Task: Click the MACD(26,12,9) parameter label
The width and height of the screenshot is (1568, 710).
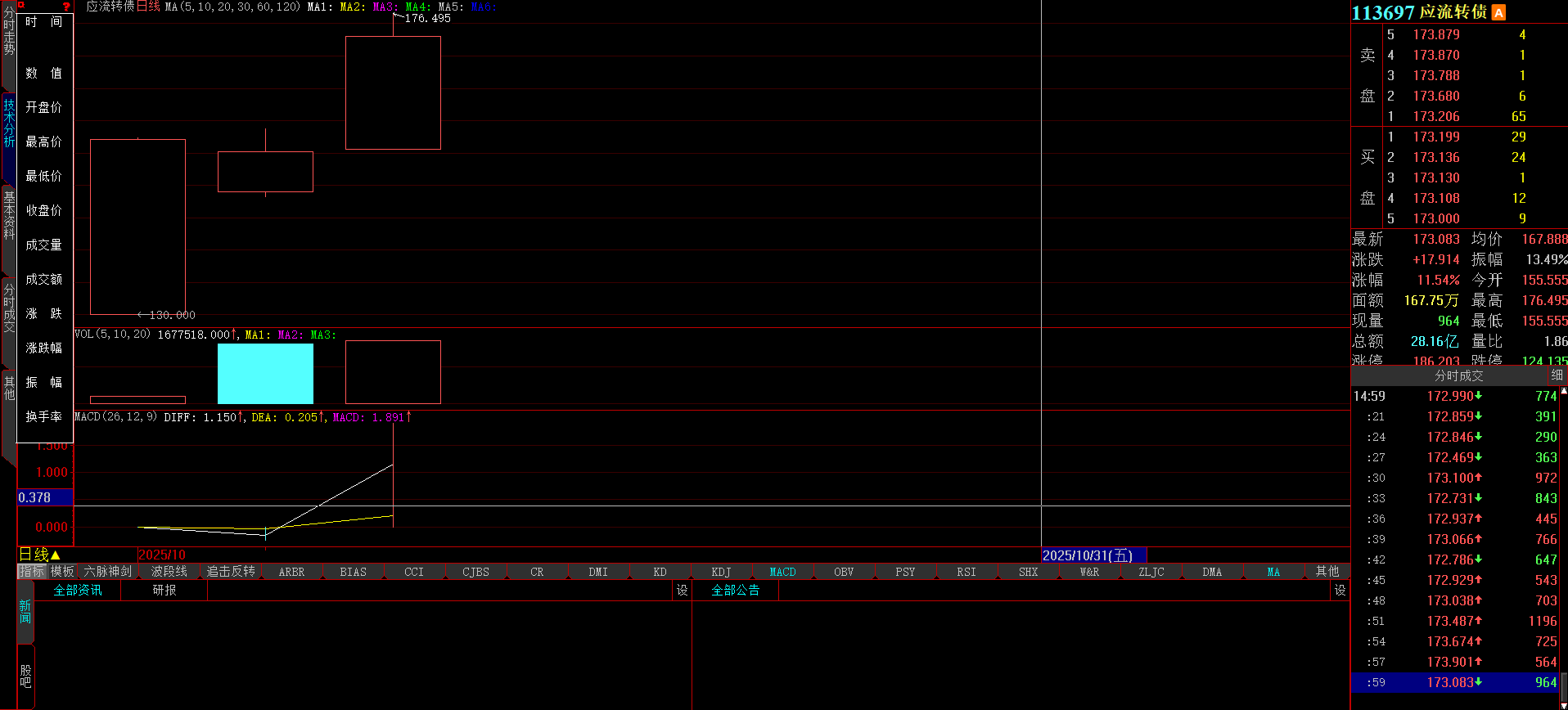Action: pyautogui.click(x=115, y=417)
